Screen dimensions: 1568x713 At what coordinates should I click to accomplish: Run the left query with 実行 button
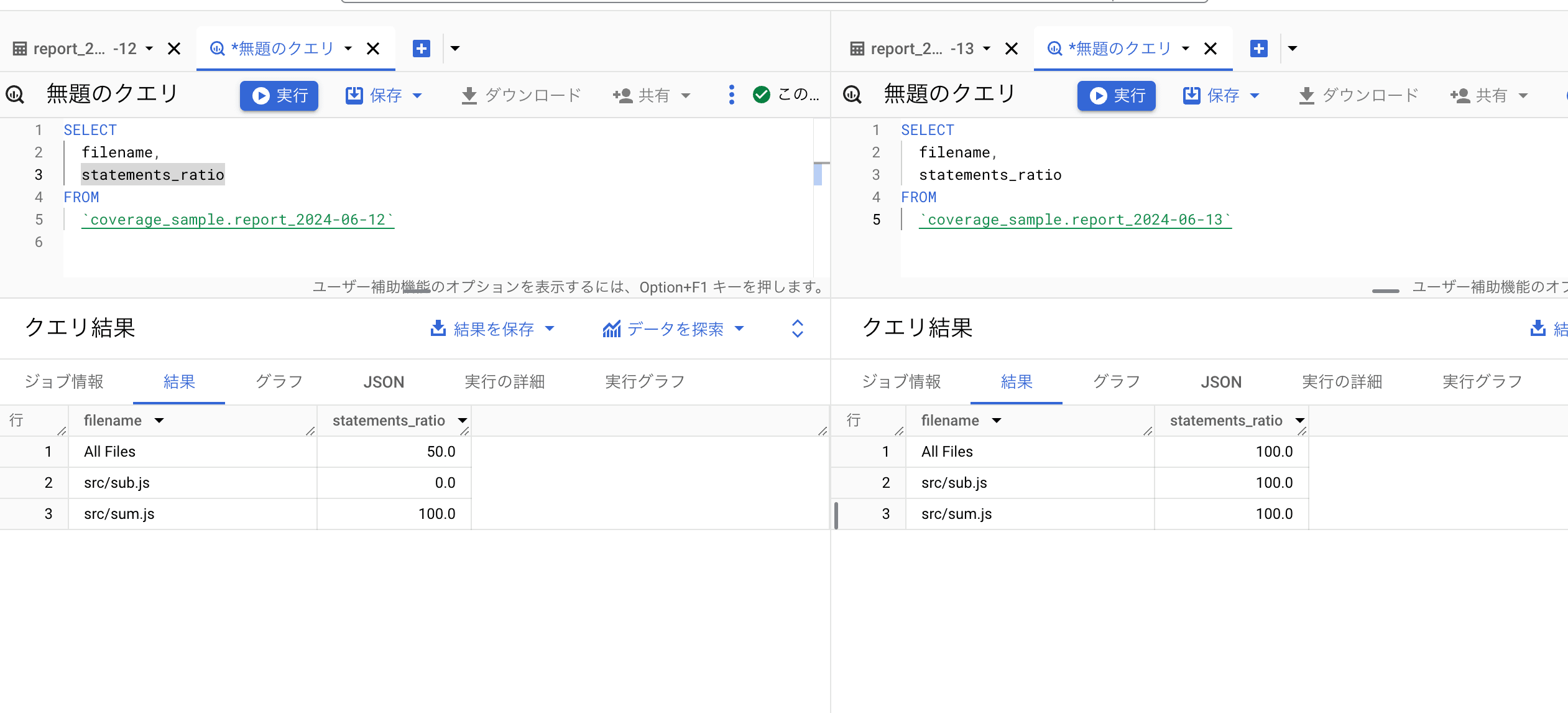click(279, 95)
